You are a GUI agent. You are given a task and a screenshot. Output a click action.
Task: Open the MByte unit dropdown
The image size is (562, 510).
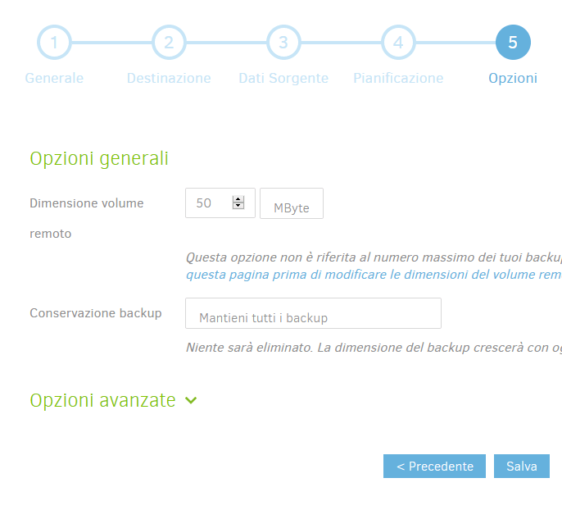tap(291, 203)
